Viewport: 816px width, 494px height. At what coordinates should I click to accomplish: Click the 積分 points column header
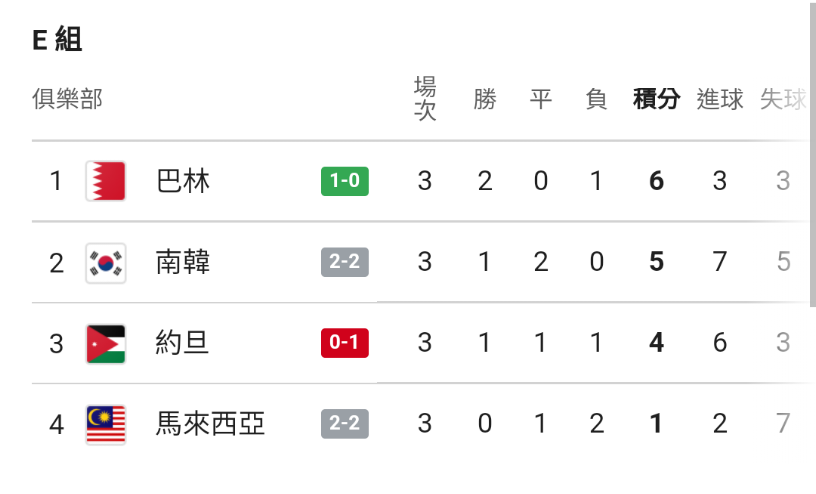click(x=656, y=99)
